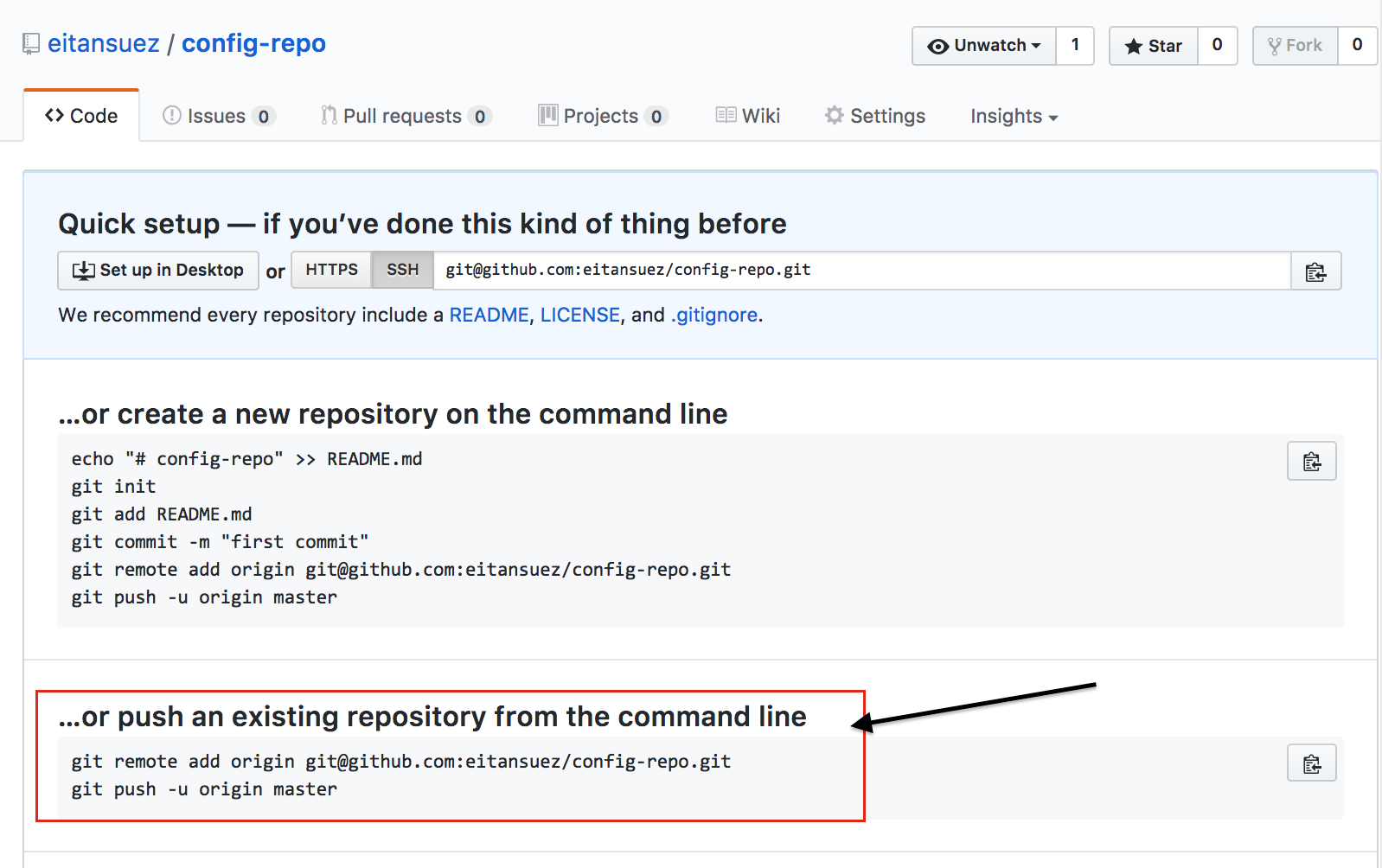Switch clone URL to HTTPS
This screenshot has width=1382, height=868.
click(x=331, y=270)
